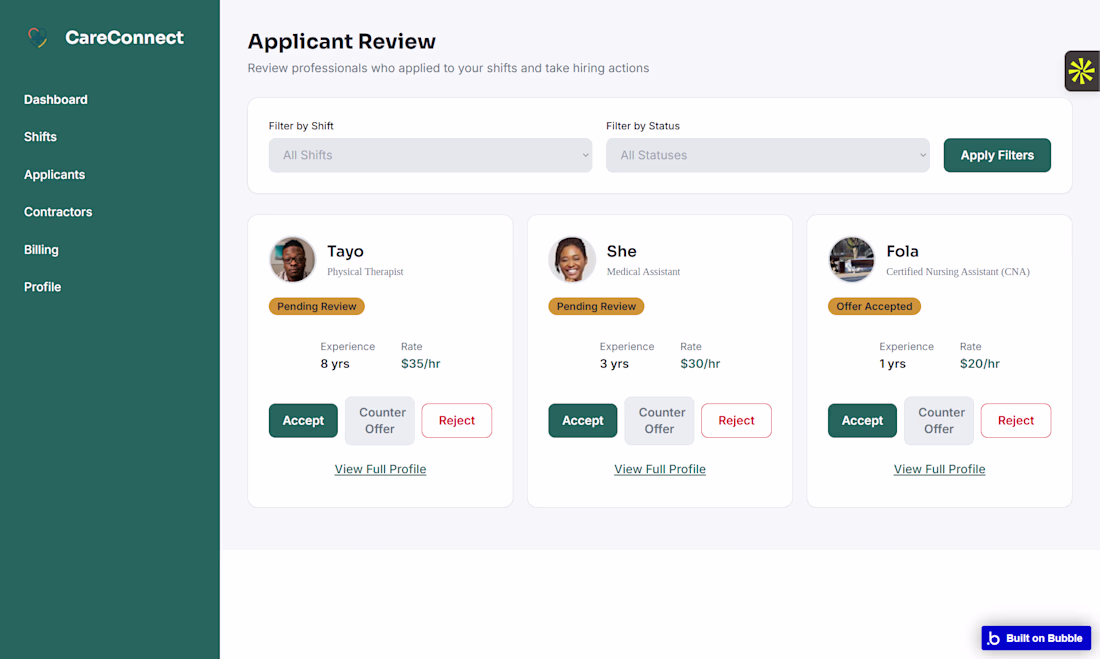This screenshot has height=659, width=1100.
Task: Expand the Filter by Shift dropdown
Action: tap(430, 155)
